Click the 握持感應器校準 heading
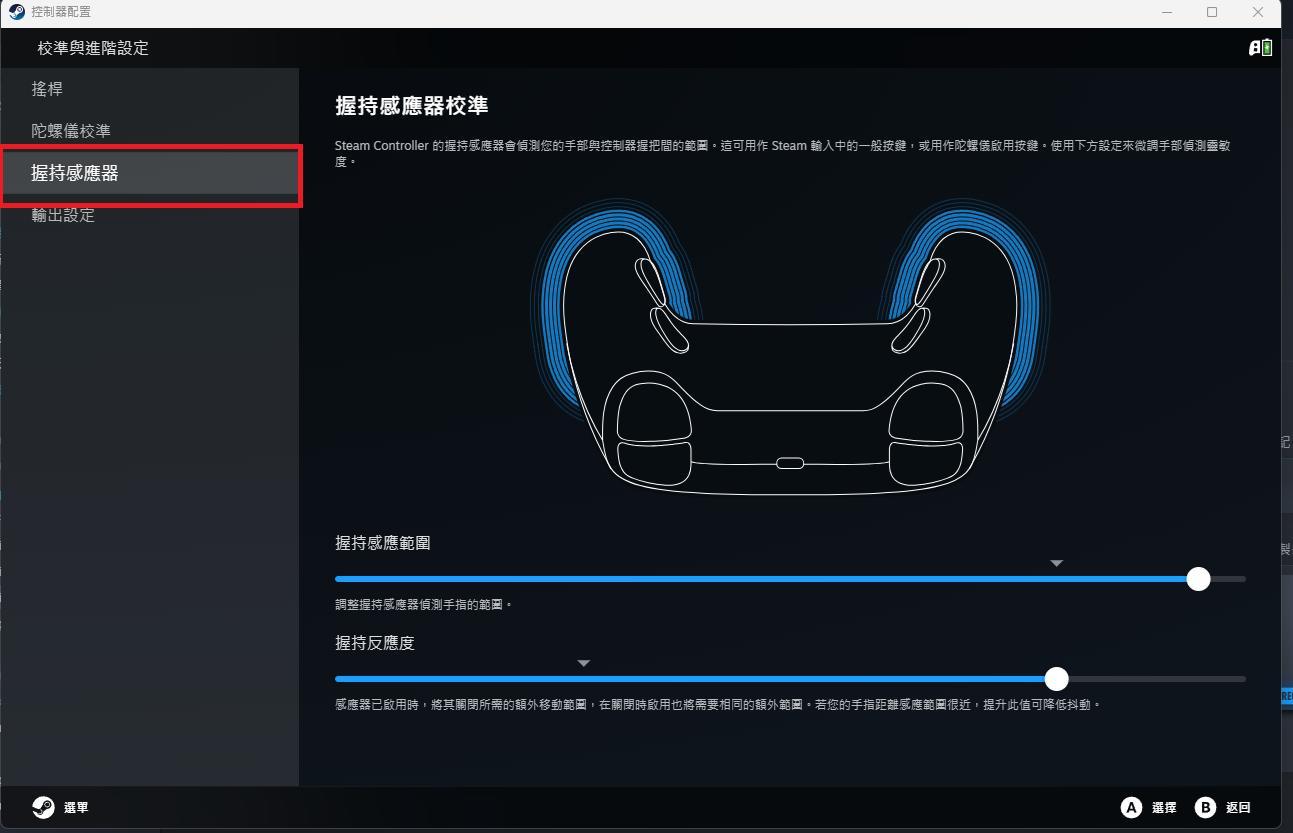This screenshot has height=833, width=1293. (412, 106)
